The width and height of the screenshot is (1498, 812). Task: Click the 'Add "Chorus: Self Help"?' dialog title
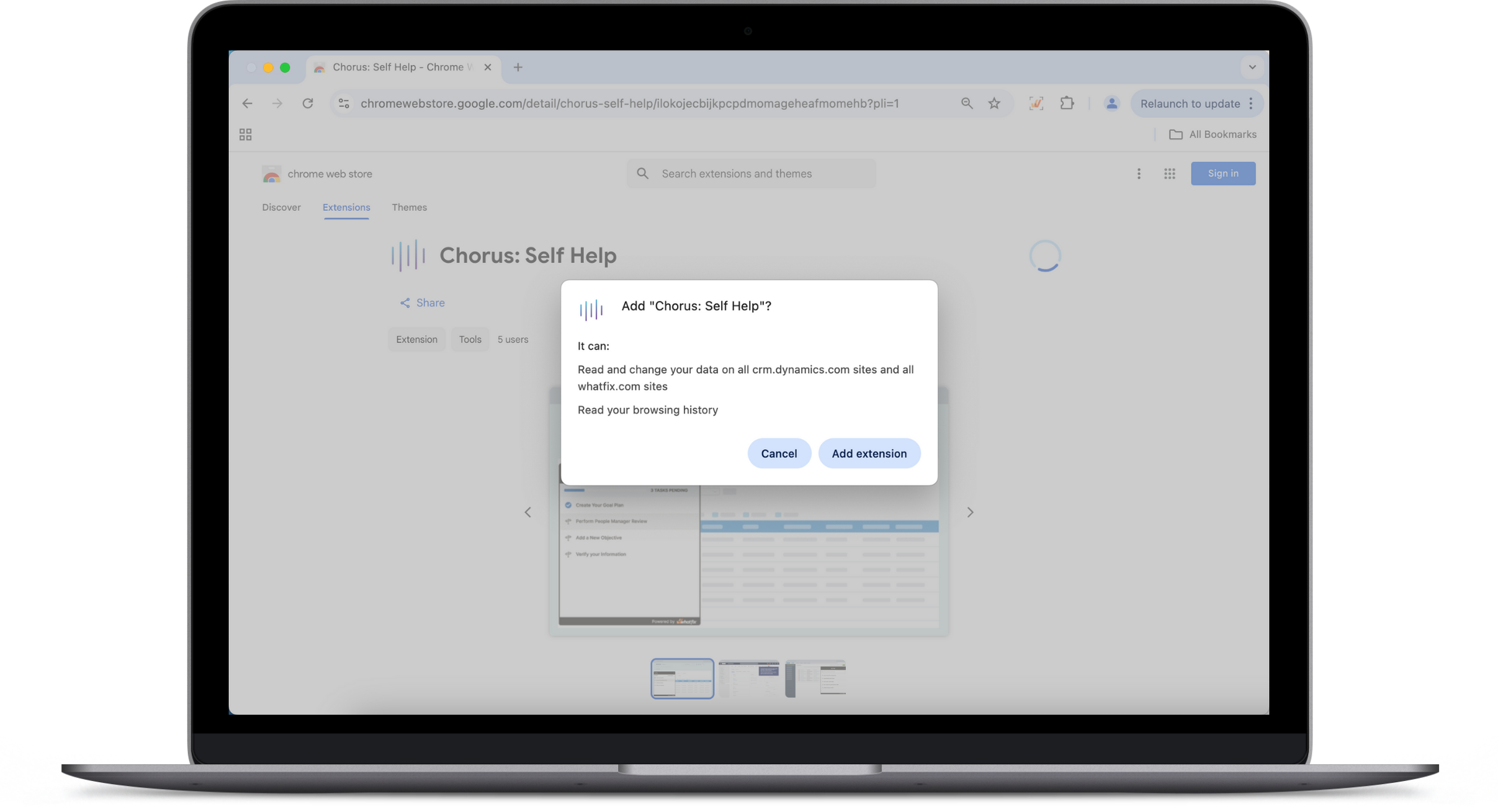click(696, 306)
